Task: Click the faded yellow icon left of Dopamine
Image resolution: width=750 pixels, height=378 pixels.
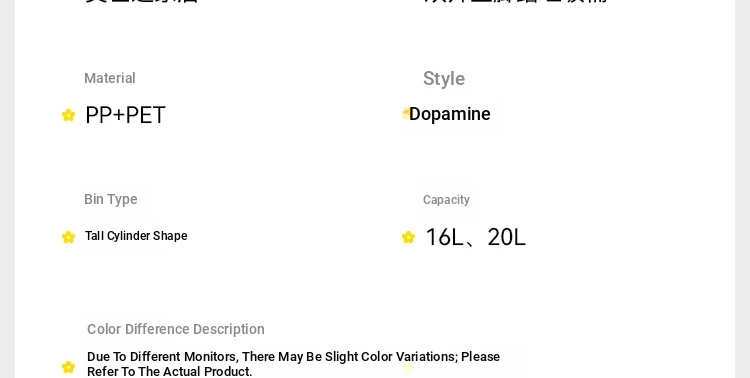Action: (x=406, y=113)
